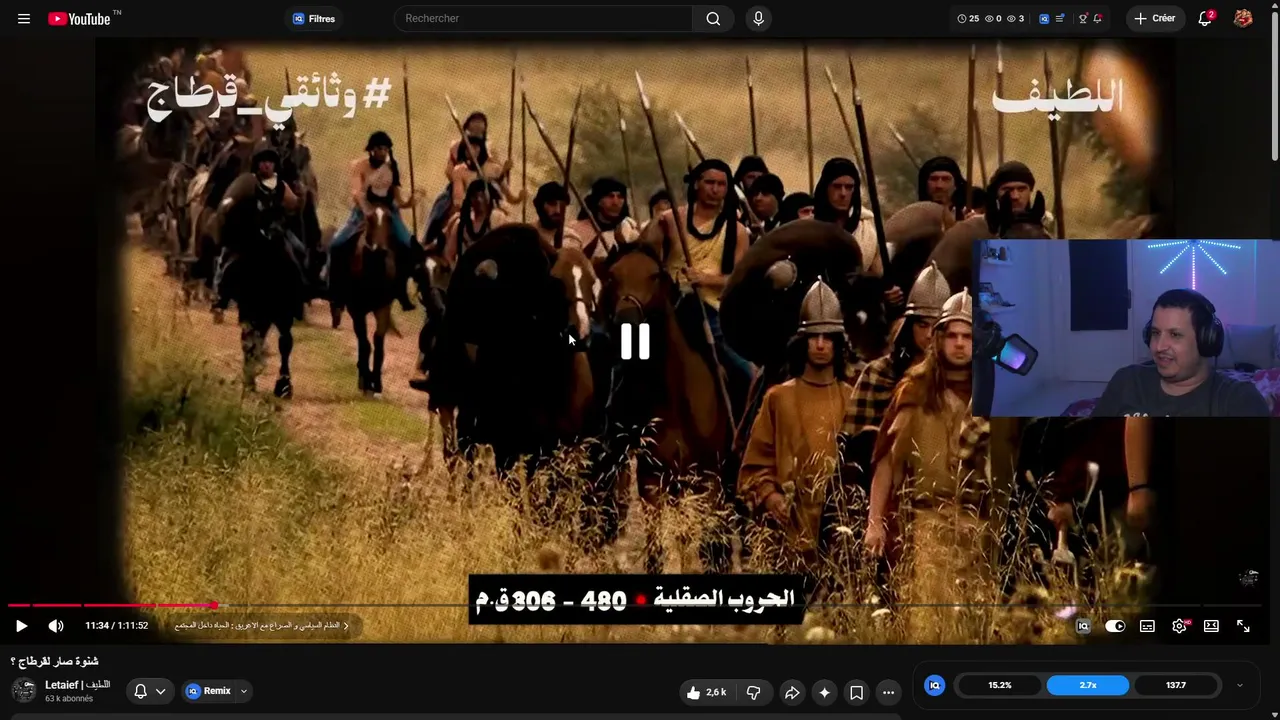Viewport: 1280px width, 720px height.
Task: Start voice search with the microphone
Action: (758, 19)
